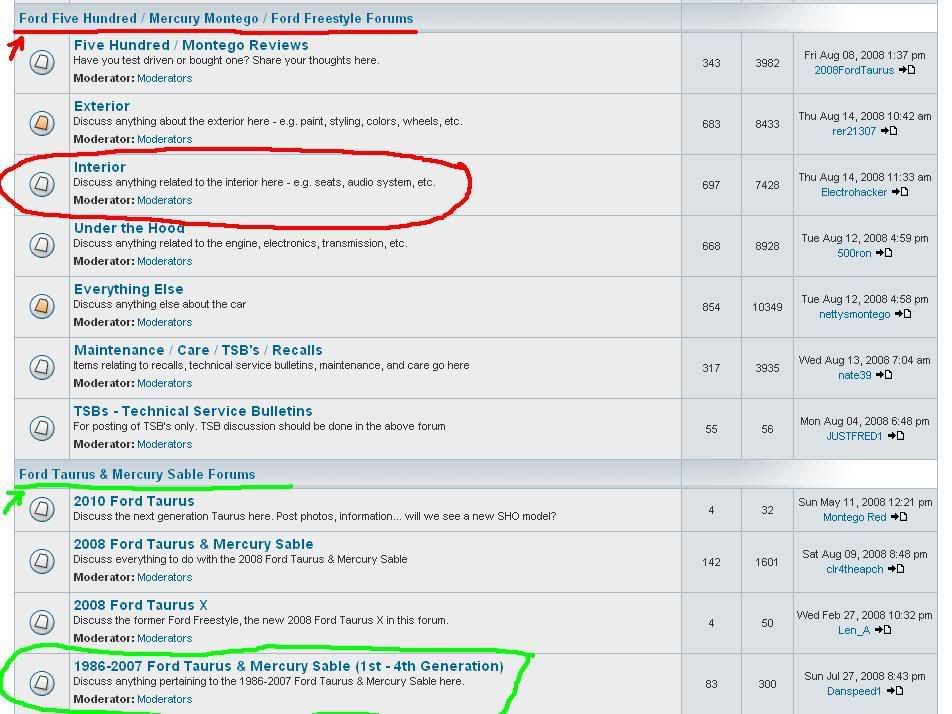Open user profile Danspeed1
This screenshot has height=714, width=952.
(x=854, y=692)
